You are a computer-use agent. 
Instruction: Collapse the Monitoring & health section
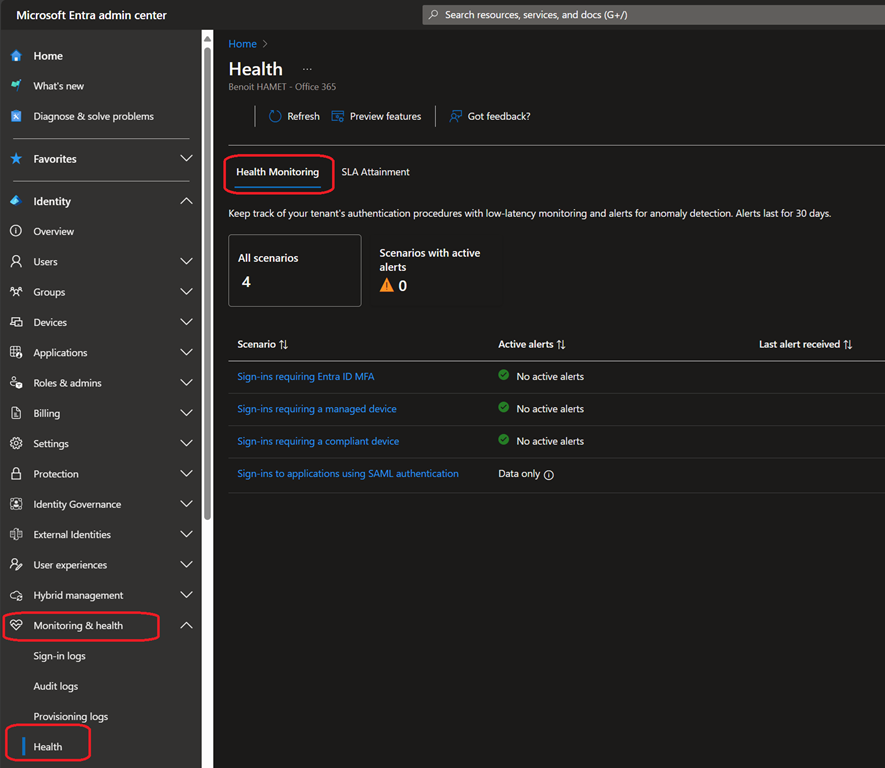(x=186, y=626)
